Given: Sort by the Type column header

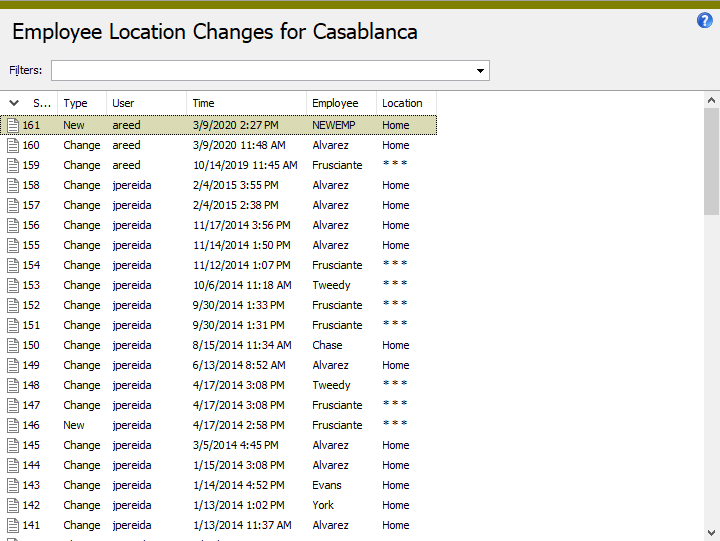Looking at the screenshot, I should tap(76, 103).
